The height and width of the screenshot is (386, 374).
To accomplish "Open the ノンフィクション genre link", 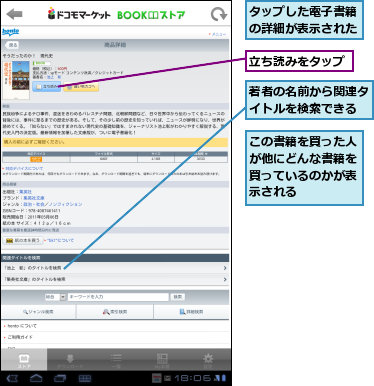I will tap(65, 204).
